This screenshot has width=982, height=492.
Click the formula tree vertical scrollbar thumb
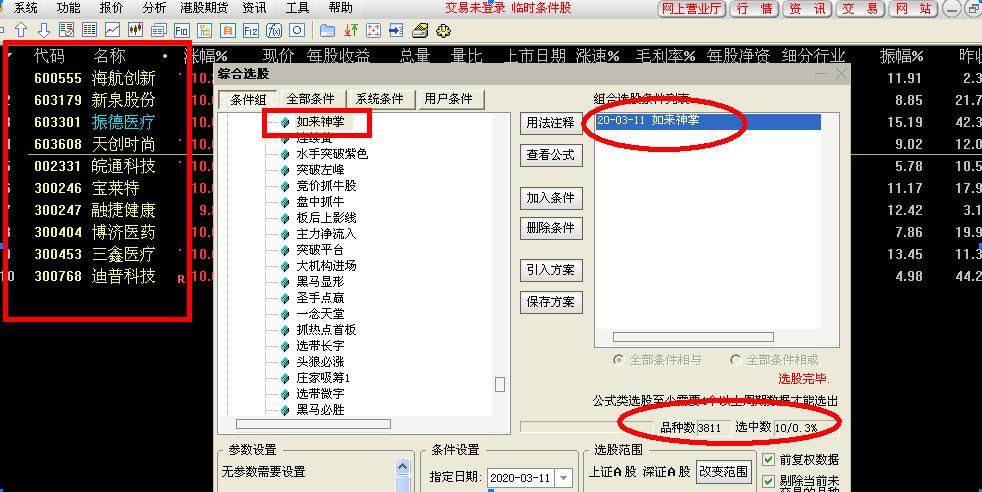pos(500,384)
